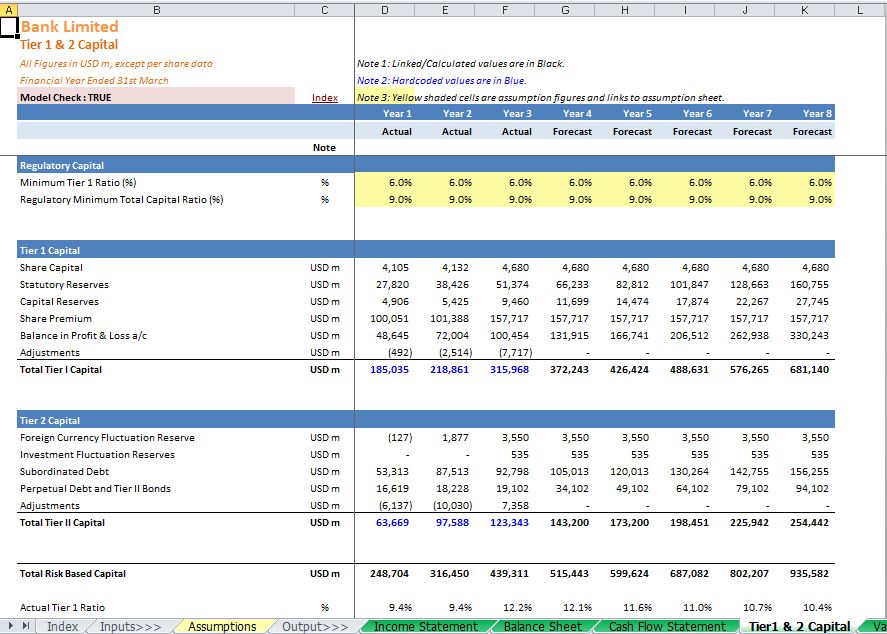The height and width of the screenshot is (634, 887).
Task: Select column L header
Action: coord(860,10)
